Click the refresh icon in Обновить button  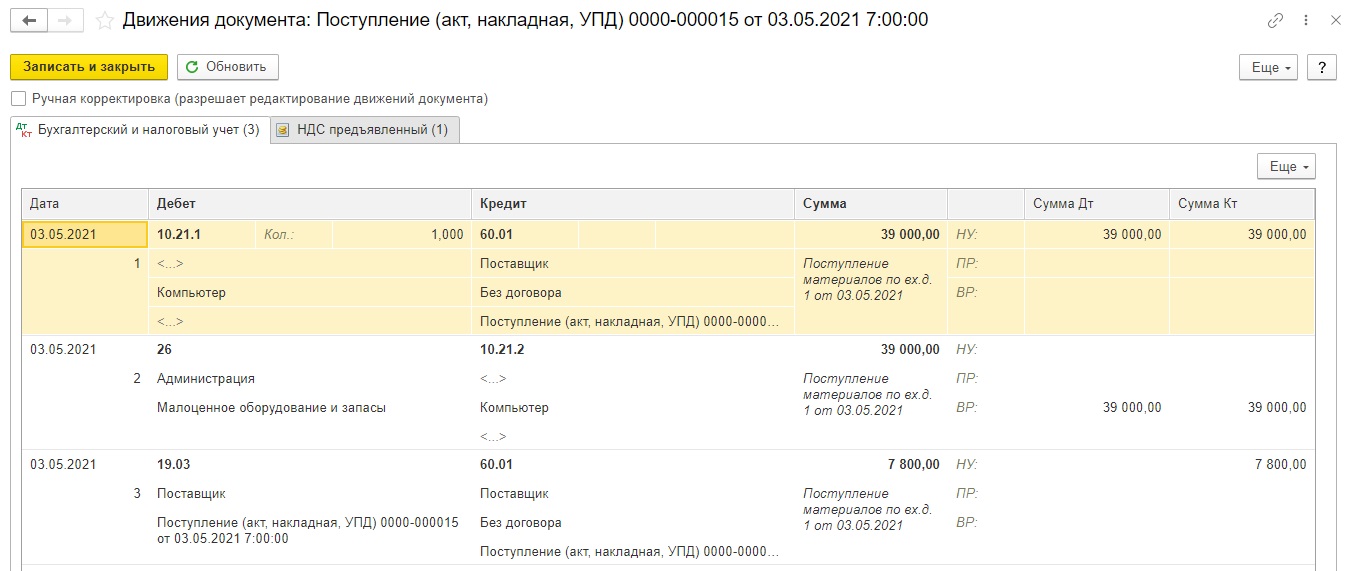(x=192, y=67)
